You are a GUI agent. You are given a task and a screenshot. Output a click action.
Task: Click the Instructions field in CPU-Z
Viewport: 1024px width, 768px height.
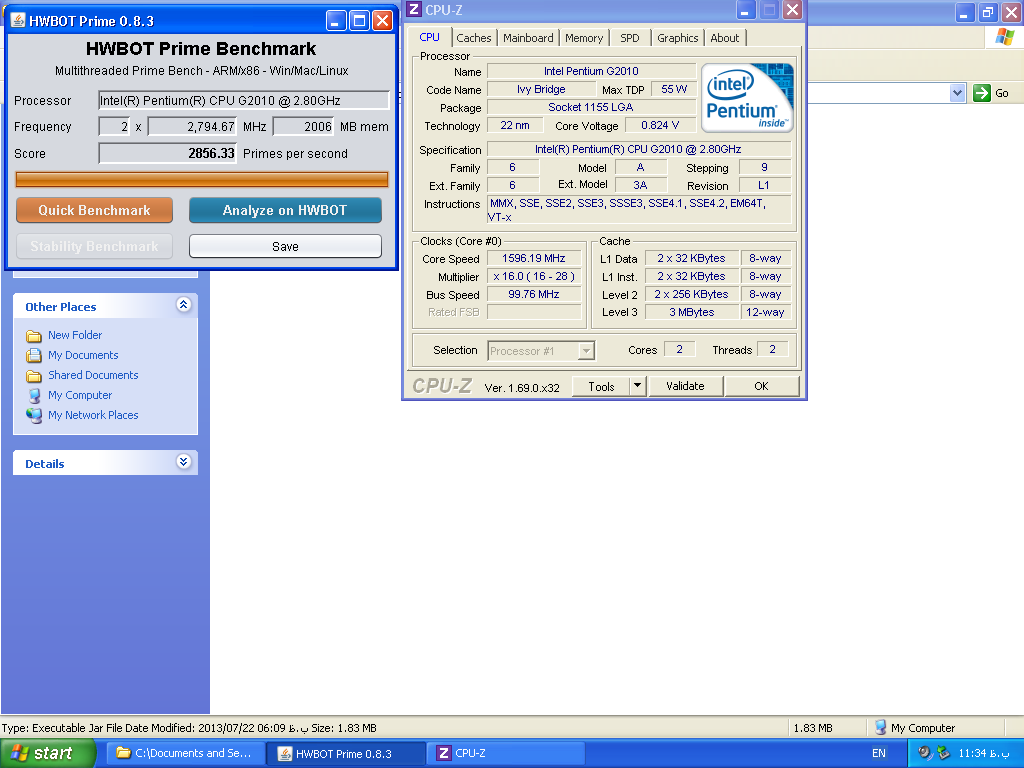point(639,210)
